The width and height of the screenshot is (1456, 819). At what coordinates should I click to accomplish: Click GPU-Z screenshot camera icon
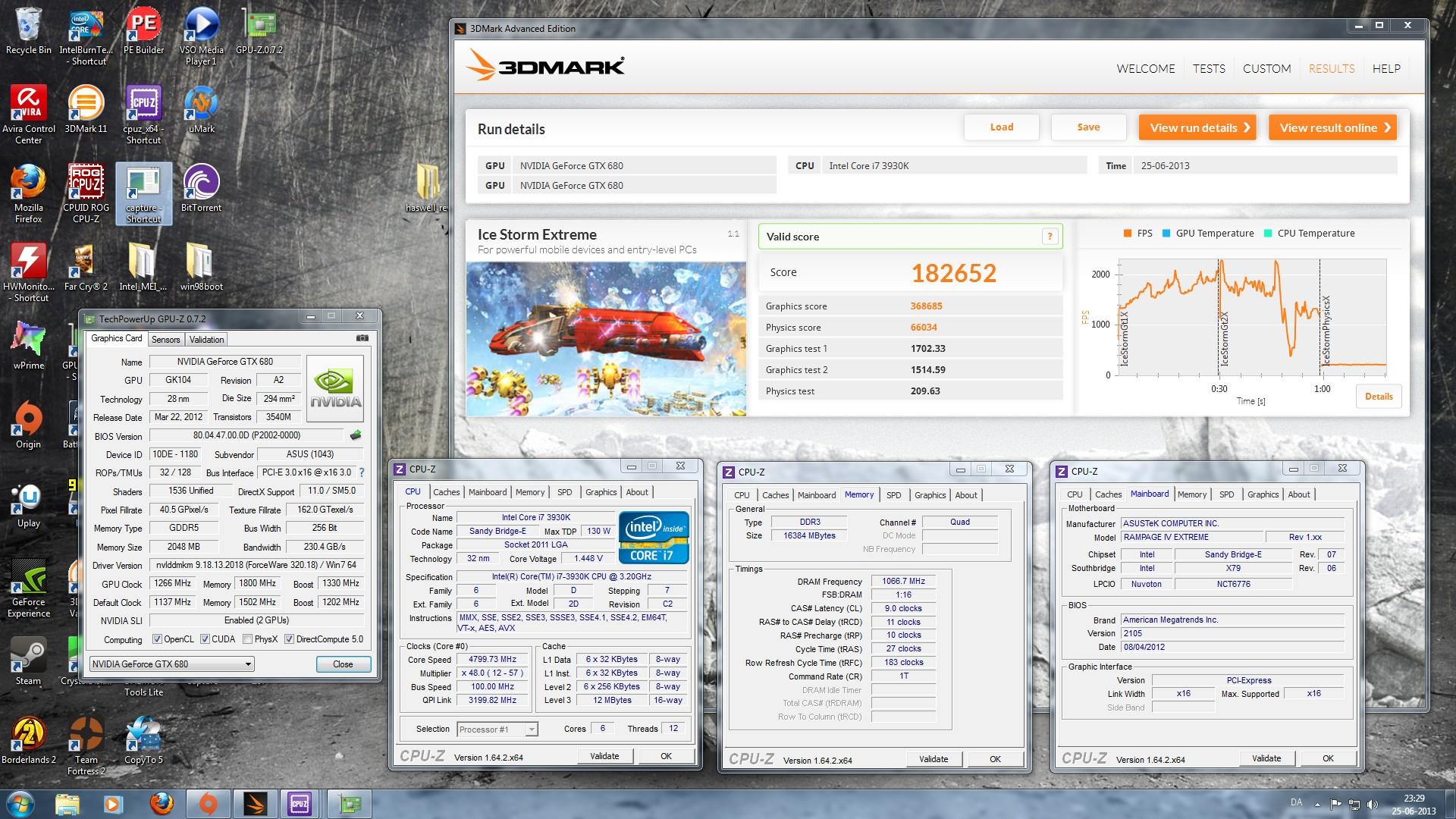pos(362,338)
